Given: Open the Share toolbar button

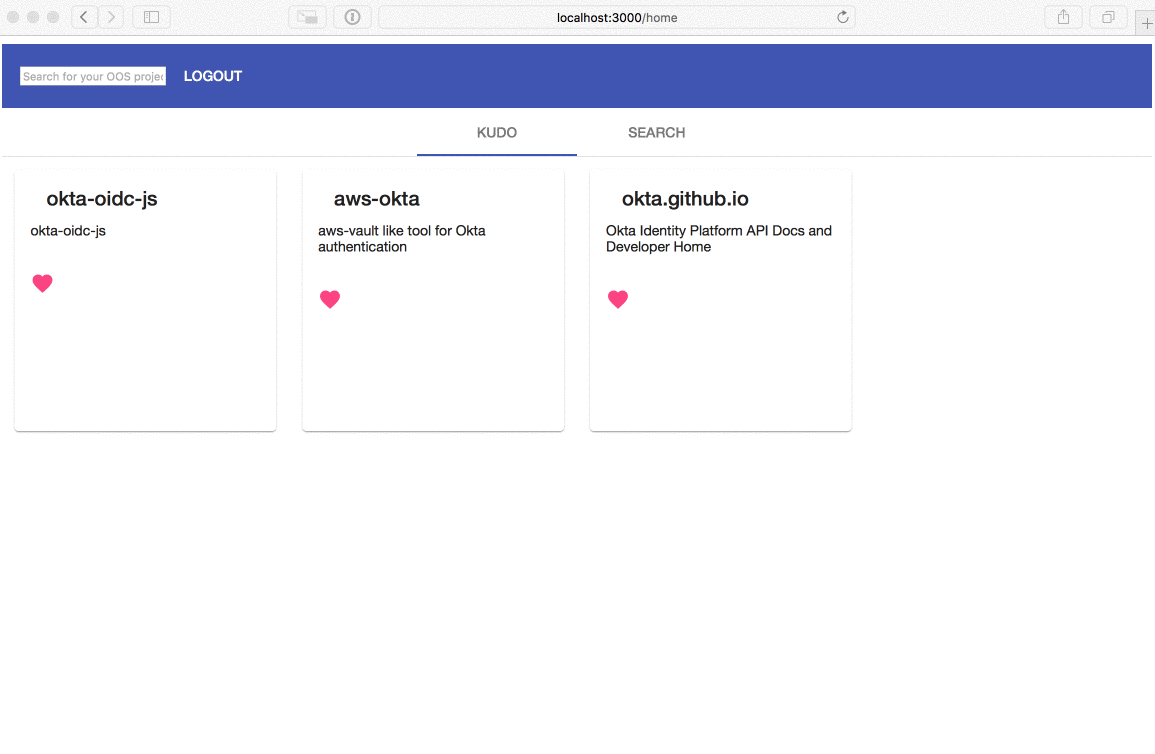Looking at the screenshot, I should tap(1064, 17).
